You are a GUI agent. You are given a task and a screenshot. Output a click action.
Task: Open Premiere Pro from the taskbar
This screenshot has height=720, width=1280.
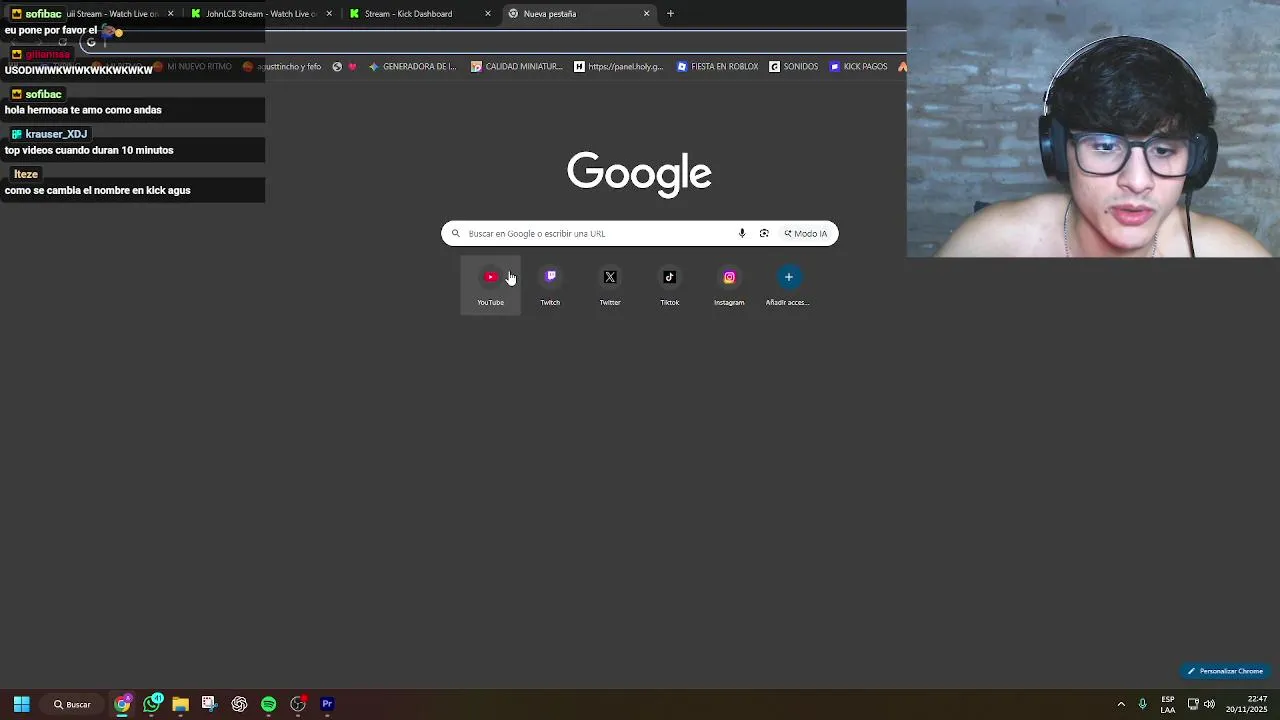(x=327, y=704)
